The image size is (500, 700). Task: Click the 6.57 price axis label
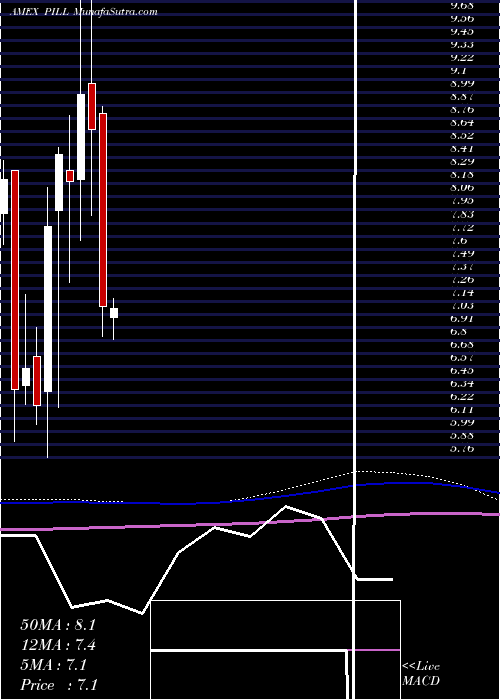[462, 358]
